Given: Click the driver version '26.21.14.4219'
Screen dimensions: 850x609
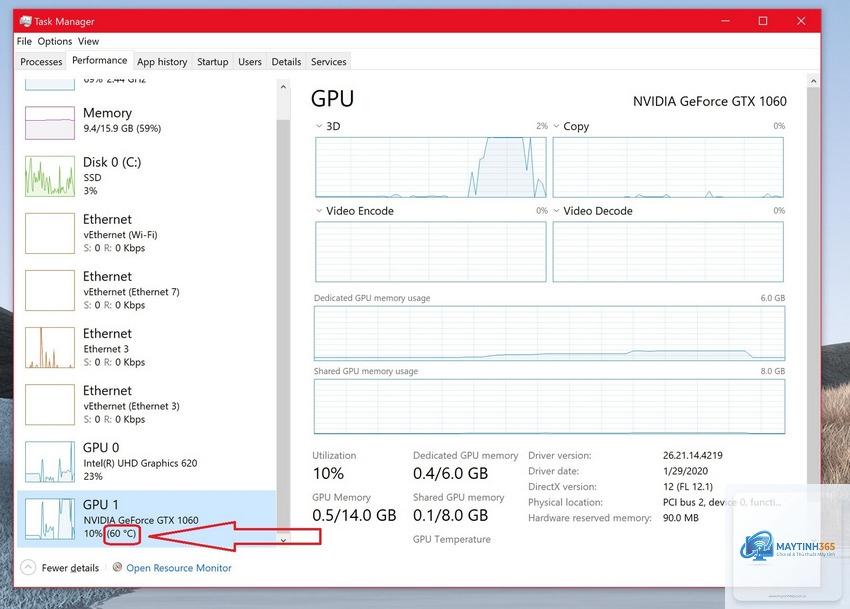Looking at the screenshot, I should click(x=692, y=456).
